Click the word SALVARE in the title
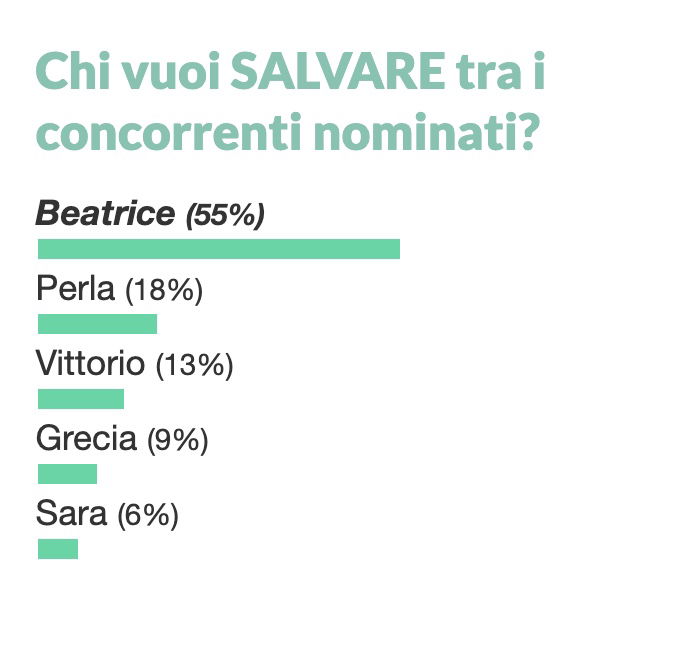This screenshot has width=700, height=648. coord(338,71)
